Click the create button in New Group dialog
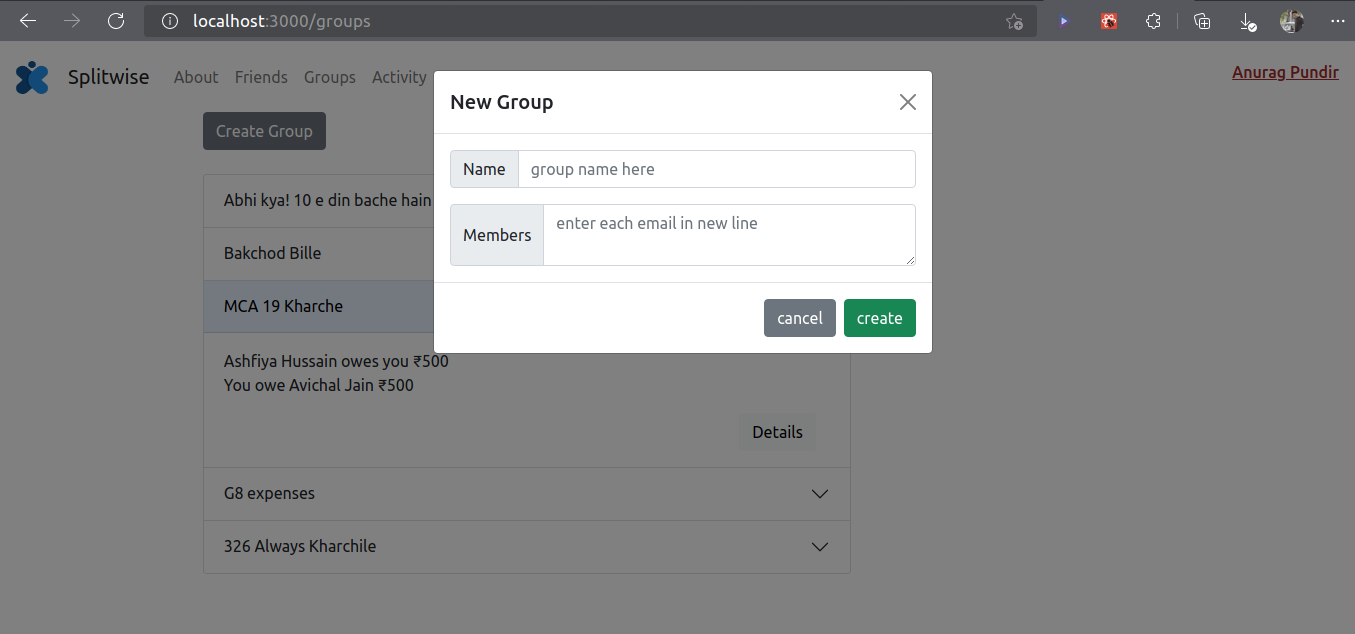Screen dimensions: 1355x634 coord(879,317)
